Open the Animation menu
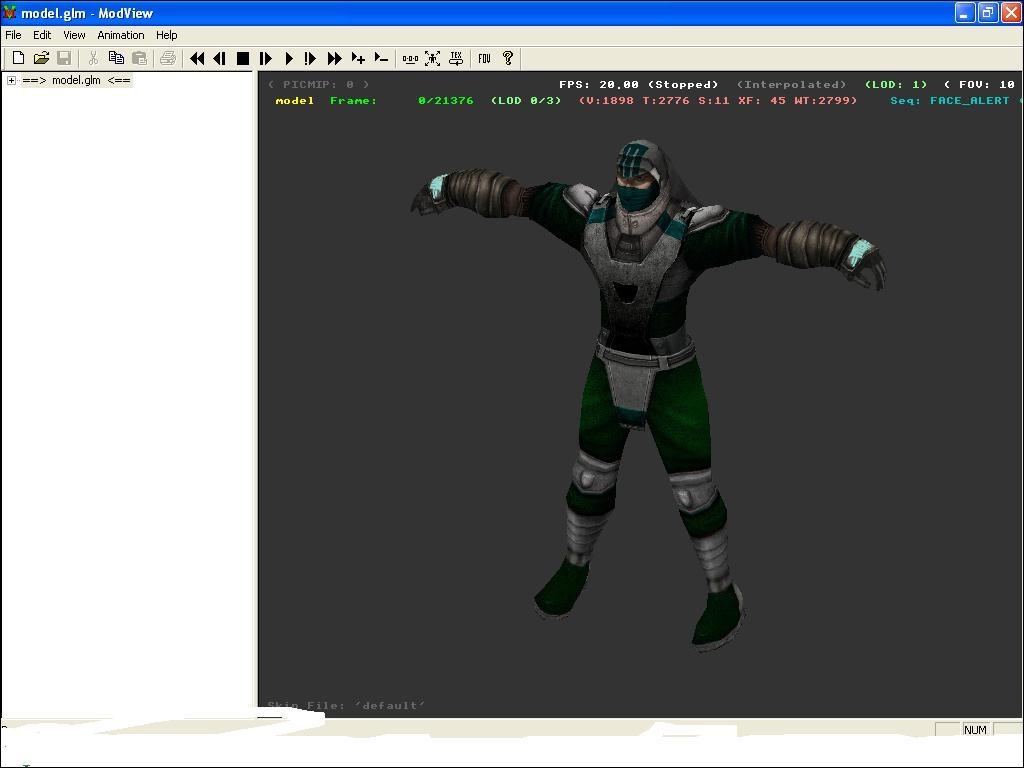The width and height of the screenshot is (1024, 768). [120, 35]
